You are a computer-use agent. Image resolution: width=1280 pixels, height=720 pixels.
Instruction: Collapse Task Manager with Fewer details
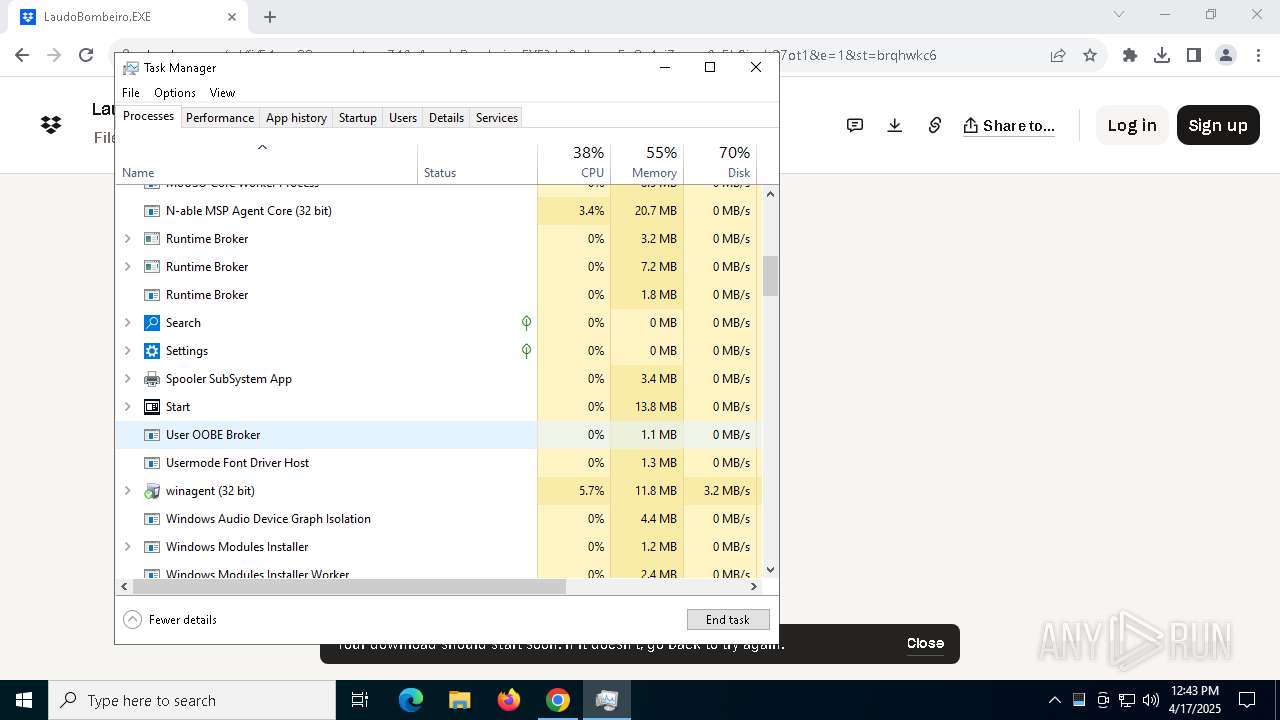170,620
